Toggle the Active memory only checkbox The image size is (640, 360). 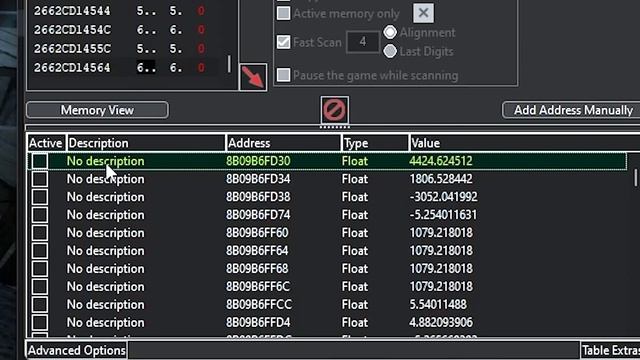283,13
